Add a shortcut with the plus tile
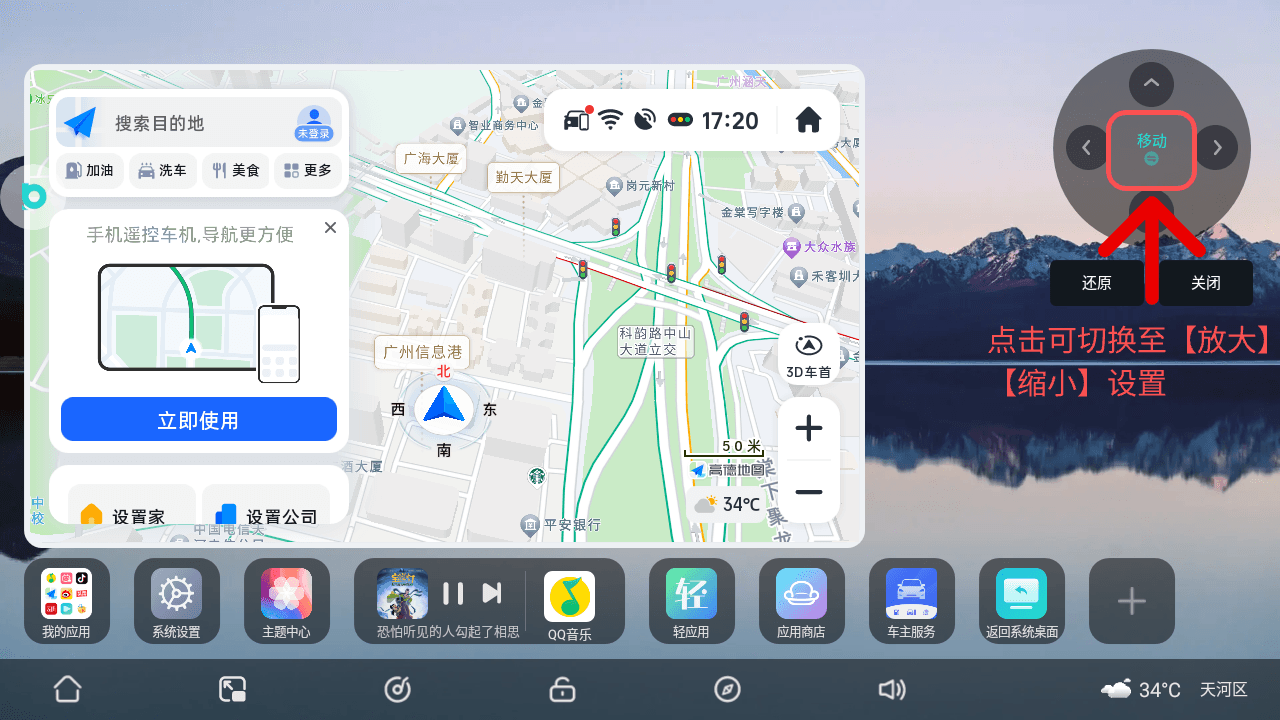The height and width of the screenshot is (720, 1280). click(x=1132, y=601)
